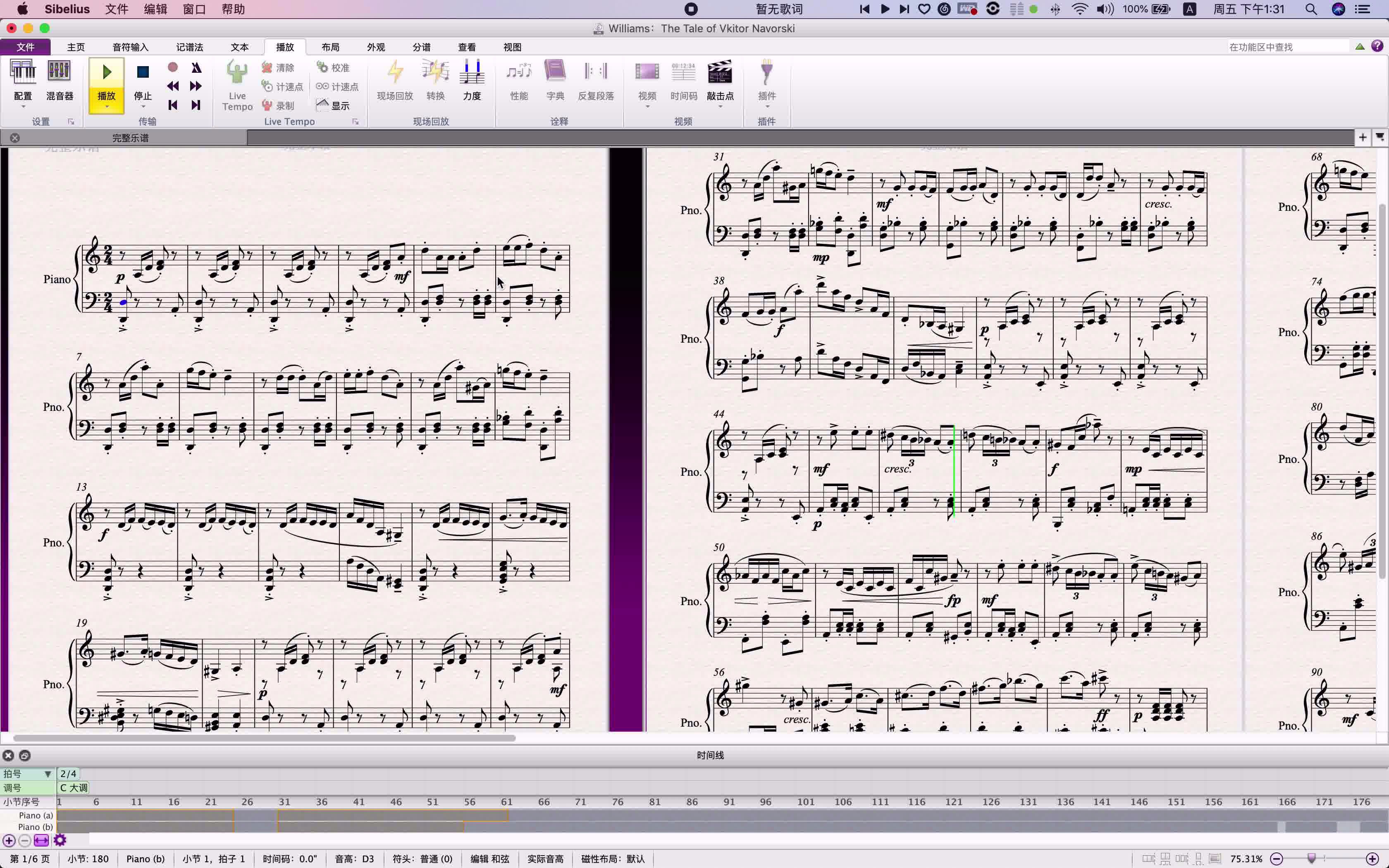Screen dimensions: 1389x868
Task: Move playback line to end icon
Action: [x=196, y=105]
